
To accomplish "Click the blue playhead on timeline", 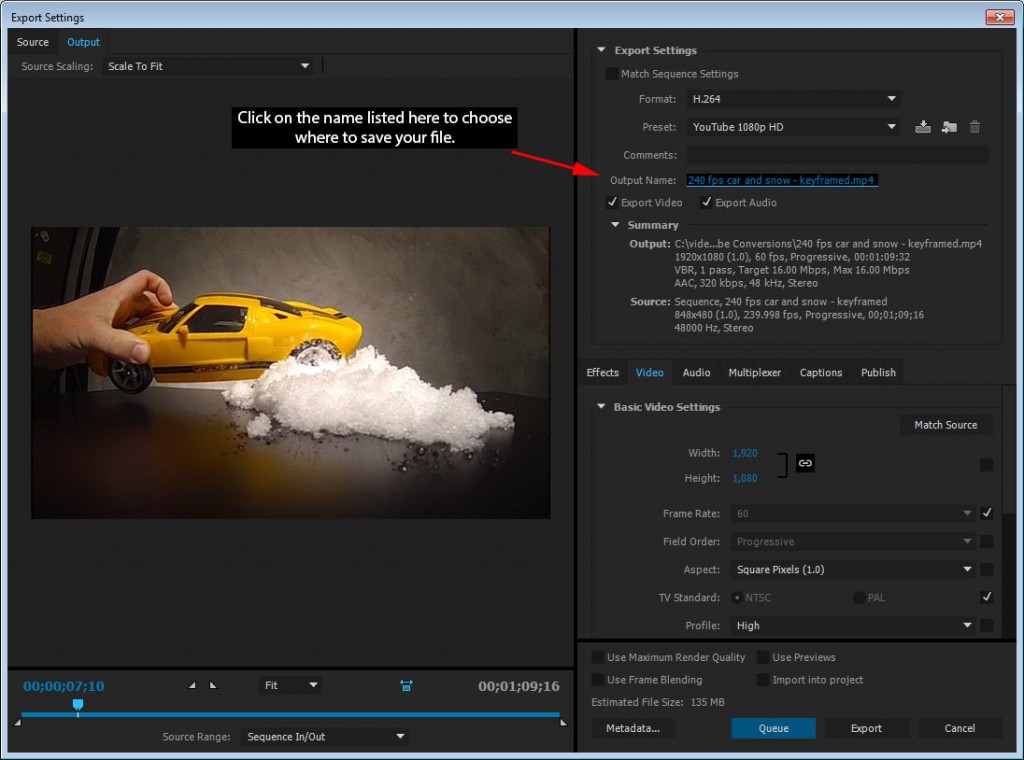I will [x=78, y=706].
